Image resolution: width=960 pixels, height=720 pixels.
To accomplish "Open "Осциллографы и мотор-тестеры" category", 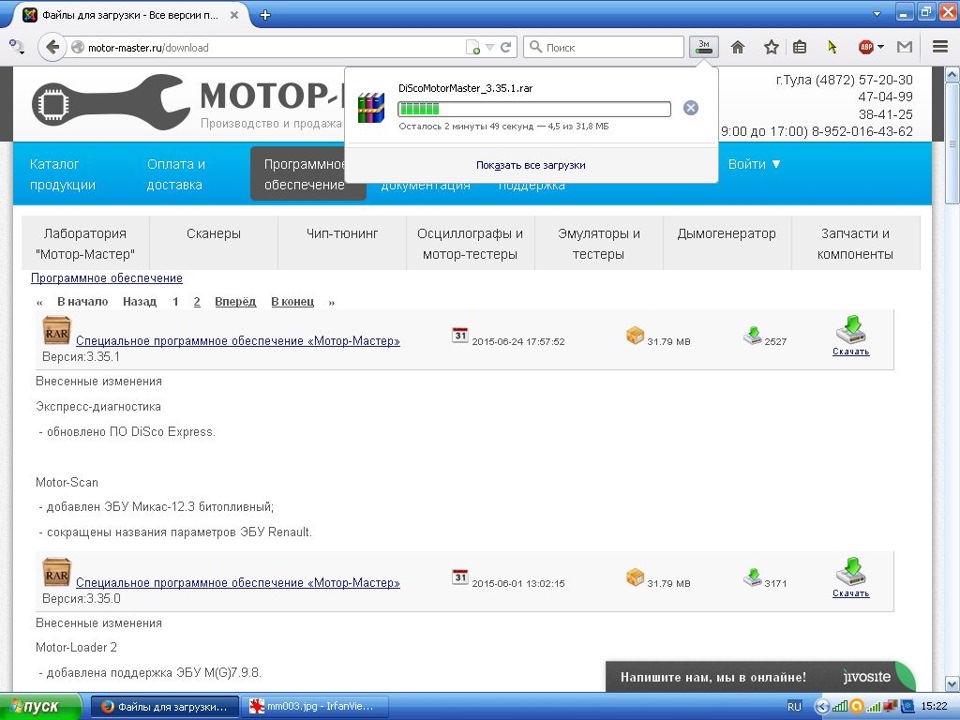I will [x=470, y=243].
